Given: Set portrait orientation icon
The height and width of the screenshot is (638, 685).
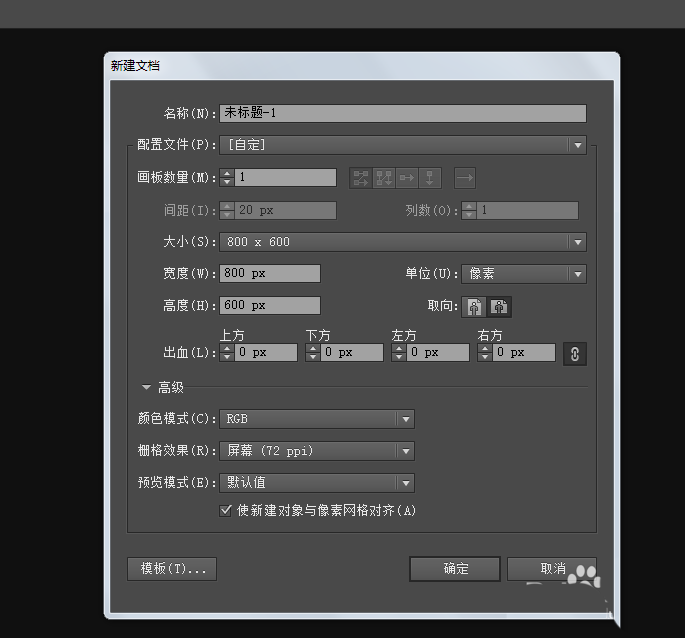Looking at the screenshot, I should click(x=474, y=306).
